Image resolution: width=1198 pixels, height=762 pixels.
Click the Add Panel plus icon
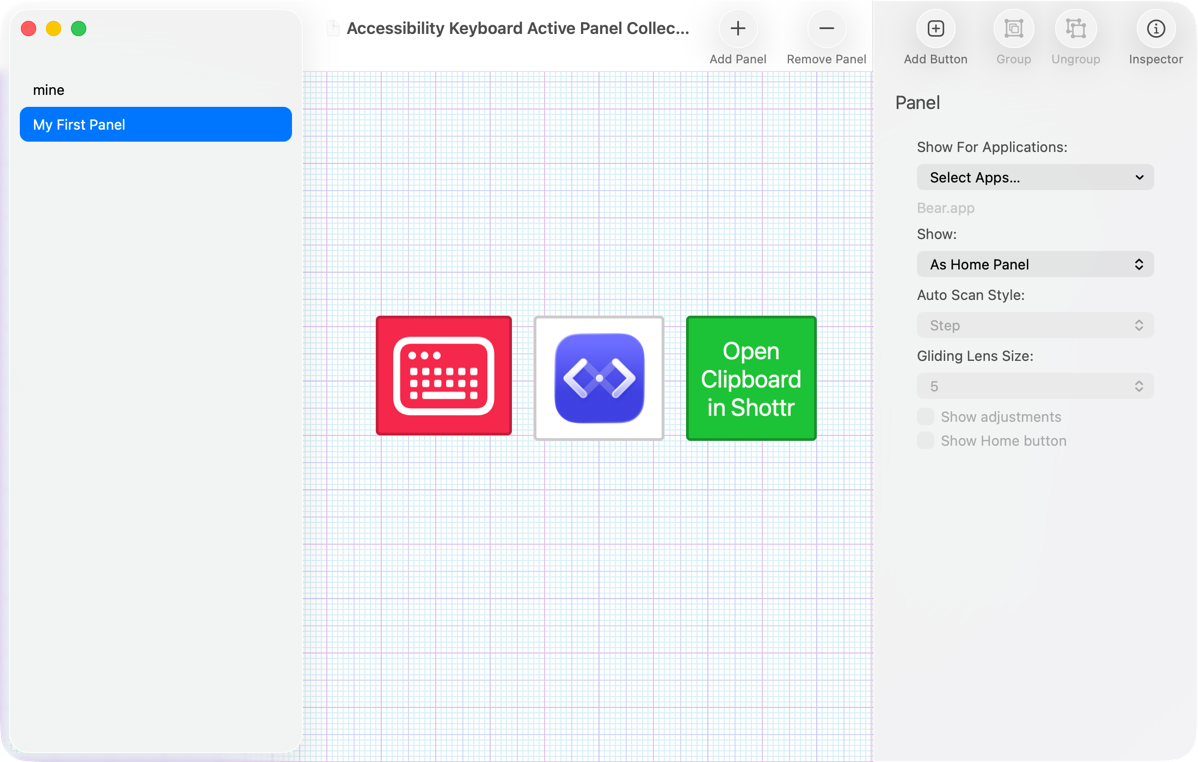pos(737,29)
